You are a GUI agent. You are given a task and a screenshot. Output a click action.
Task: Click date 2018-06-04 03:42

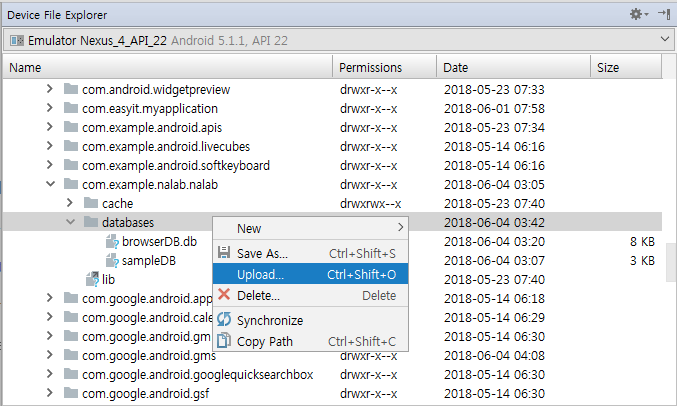point(494,222)
